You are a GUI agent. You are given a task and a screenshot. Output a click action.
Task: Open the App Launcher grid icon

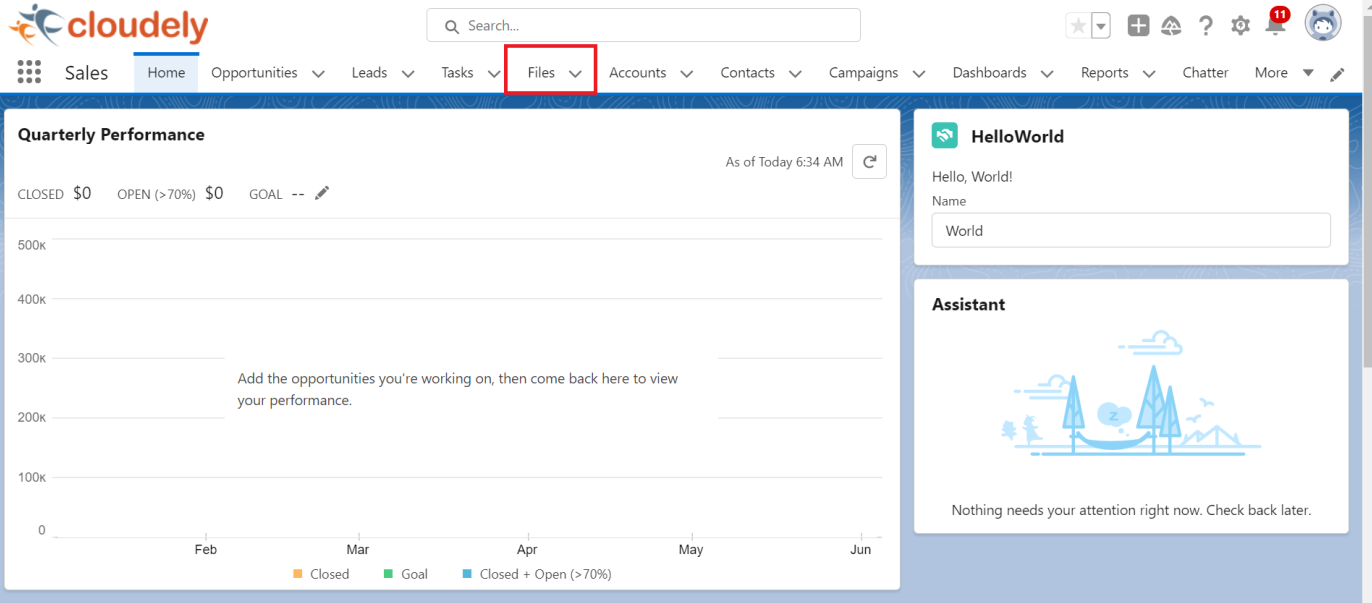click(29, 72)
